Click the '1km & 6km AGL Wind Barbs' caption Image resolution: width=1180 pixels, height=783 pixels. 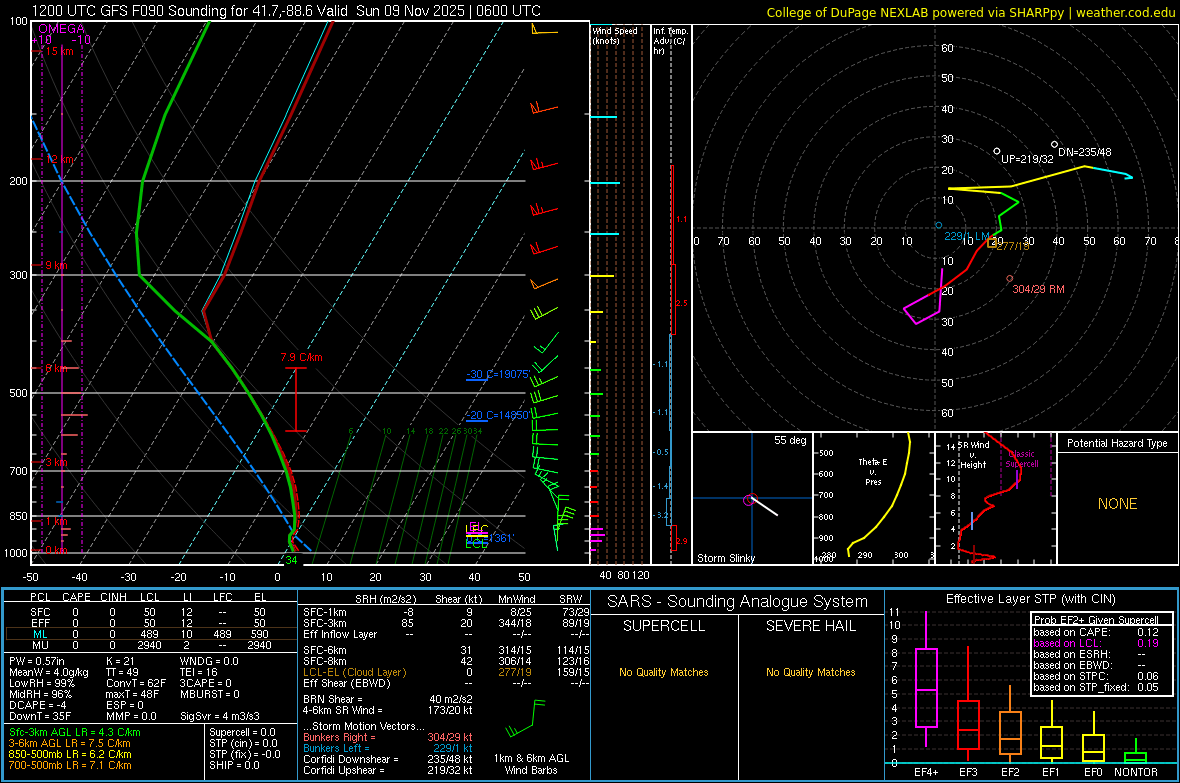tap(531, 764)
